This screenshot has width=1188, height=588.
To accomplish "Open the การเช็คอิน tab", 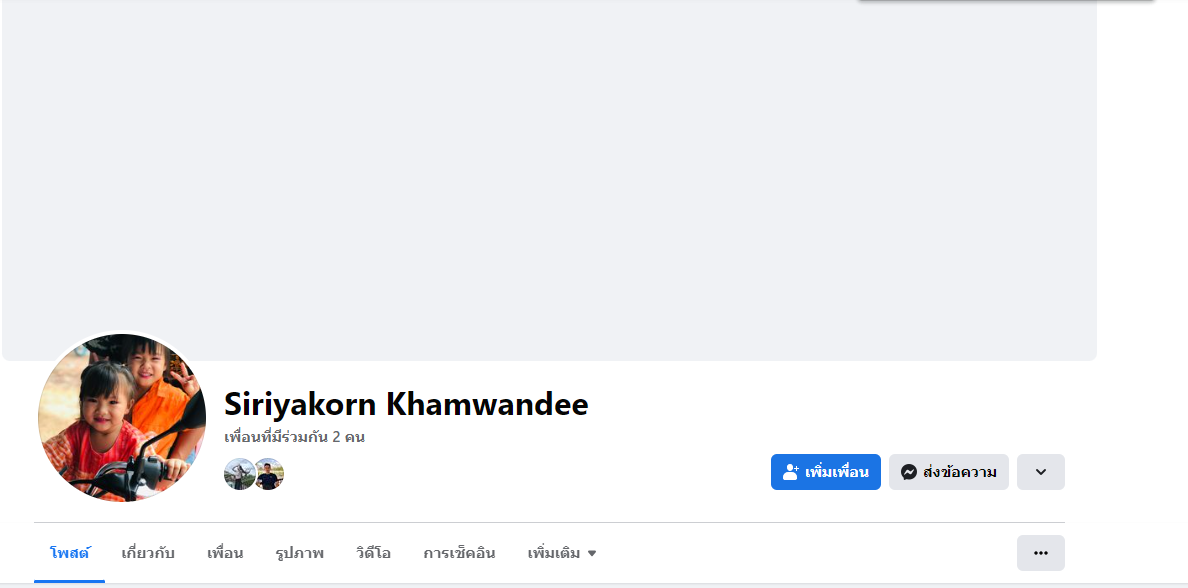I will coord(459,553).
